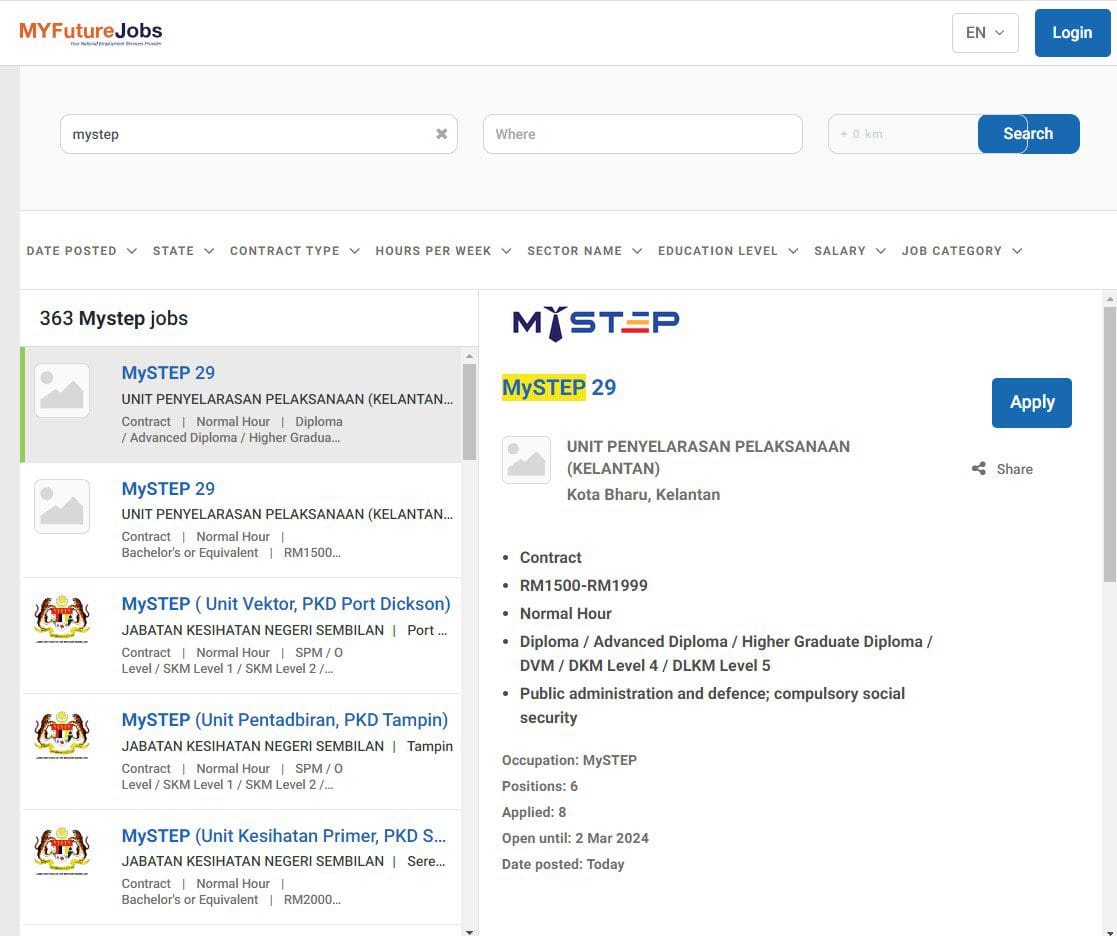The width and height of the screenshot is (1117, 936).
Task: Expand the State filter
Action: pyautogui.click(x=183, y=251)
